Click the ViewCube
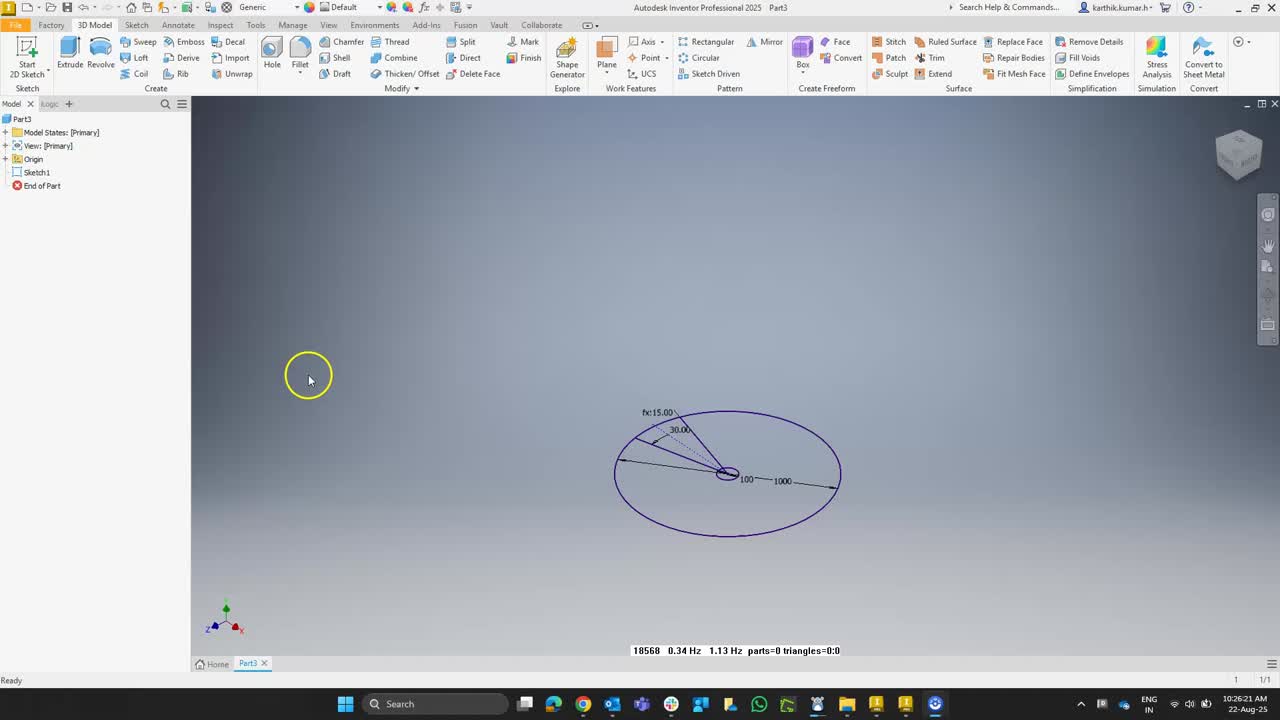Screen dimensions: 1280x720 click(x=1238, y=154)
